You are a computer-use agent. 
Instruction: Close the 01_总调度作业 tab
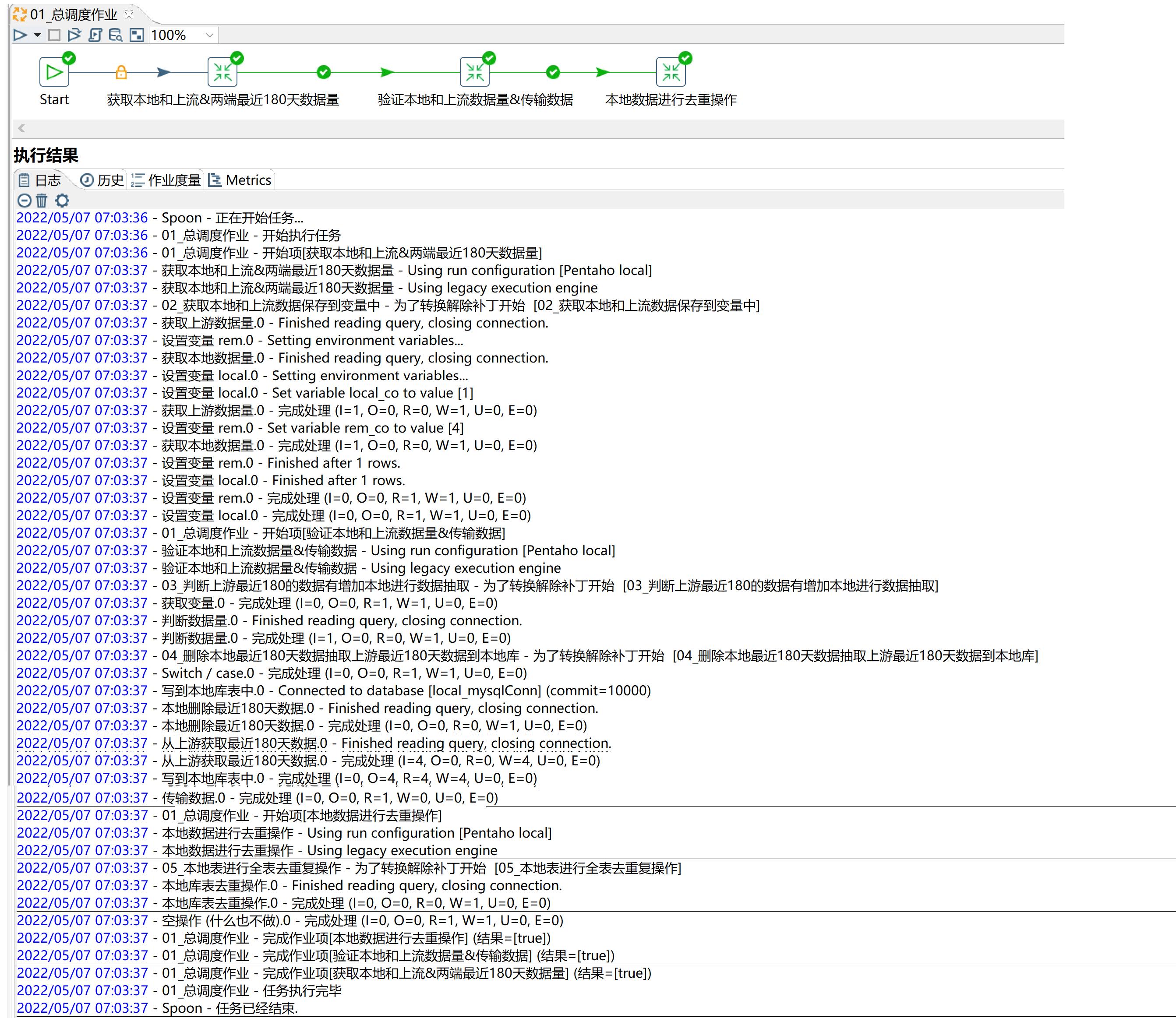point(130,14)
